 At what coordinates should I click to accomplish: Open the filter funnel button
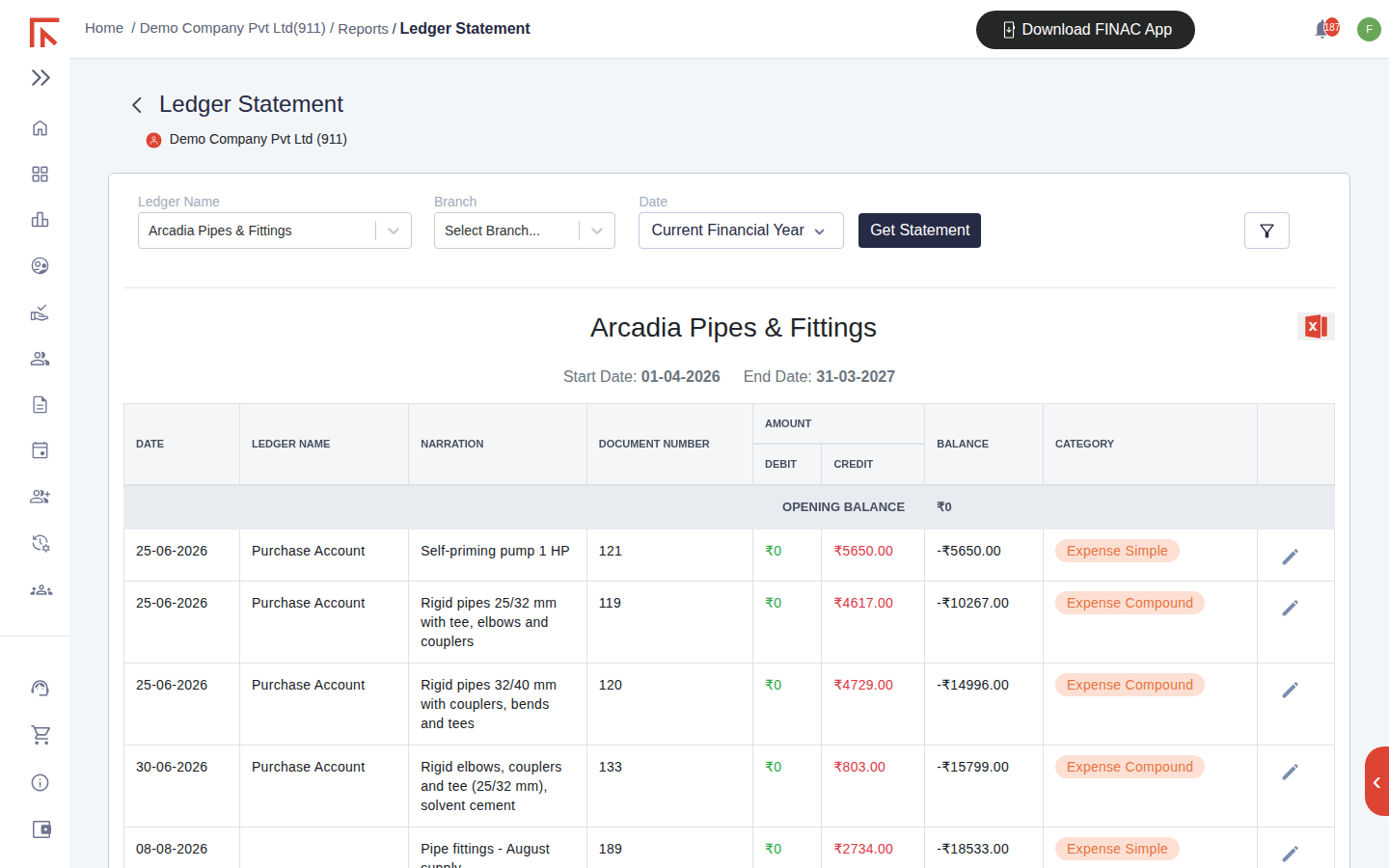tap(1266, 231)
